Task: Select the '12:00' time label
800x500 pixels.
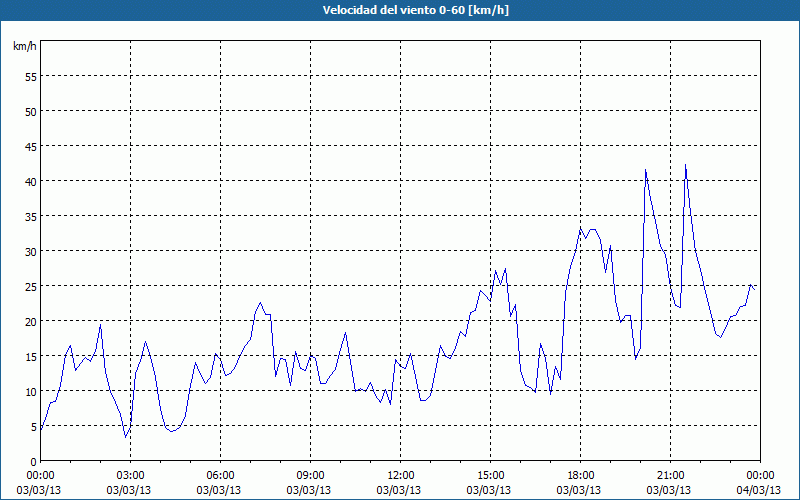Action: tap(401, 476)
